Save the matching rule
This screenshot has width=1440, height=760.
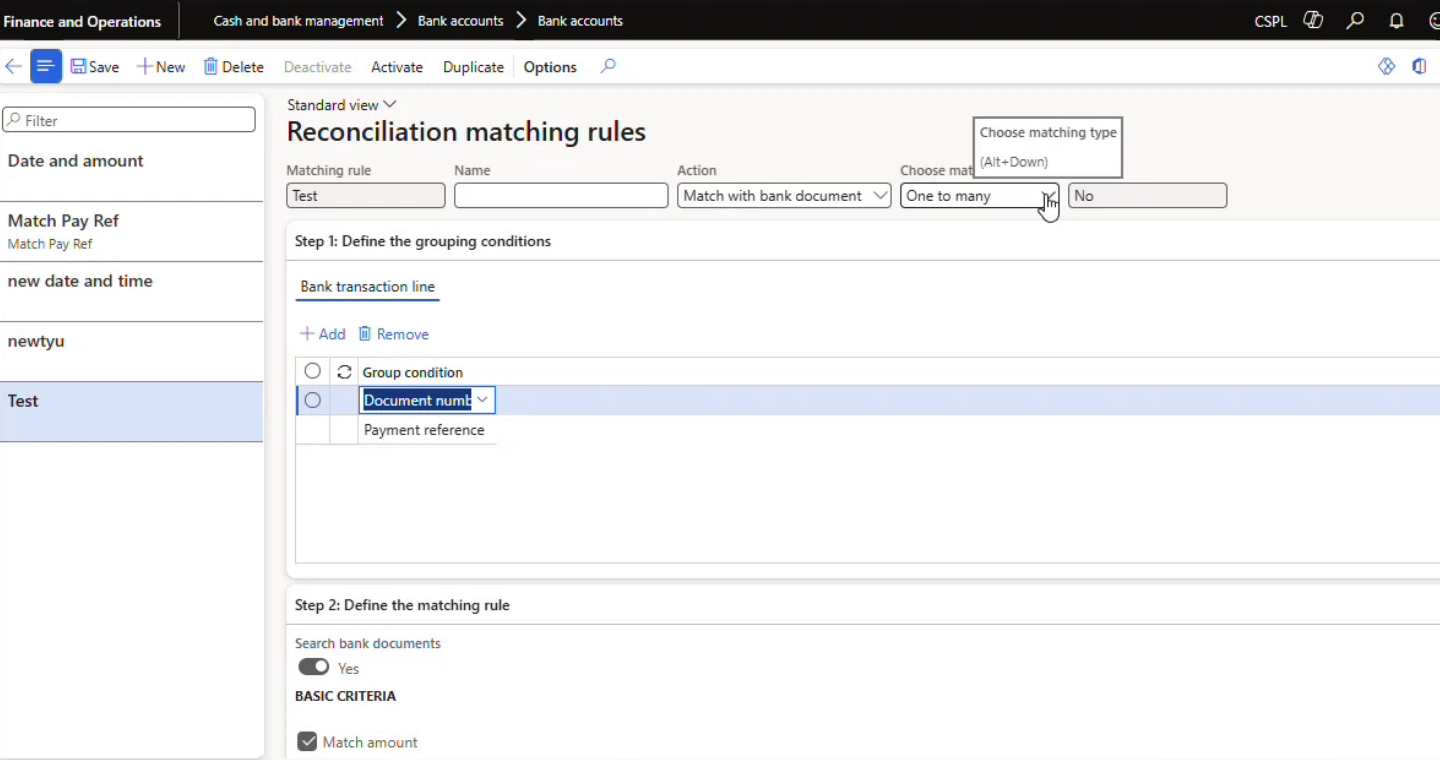tap(95, 67)
